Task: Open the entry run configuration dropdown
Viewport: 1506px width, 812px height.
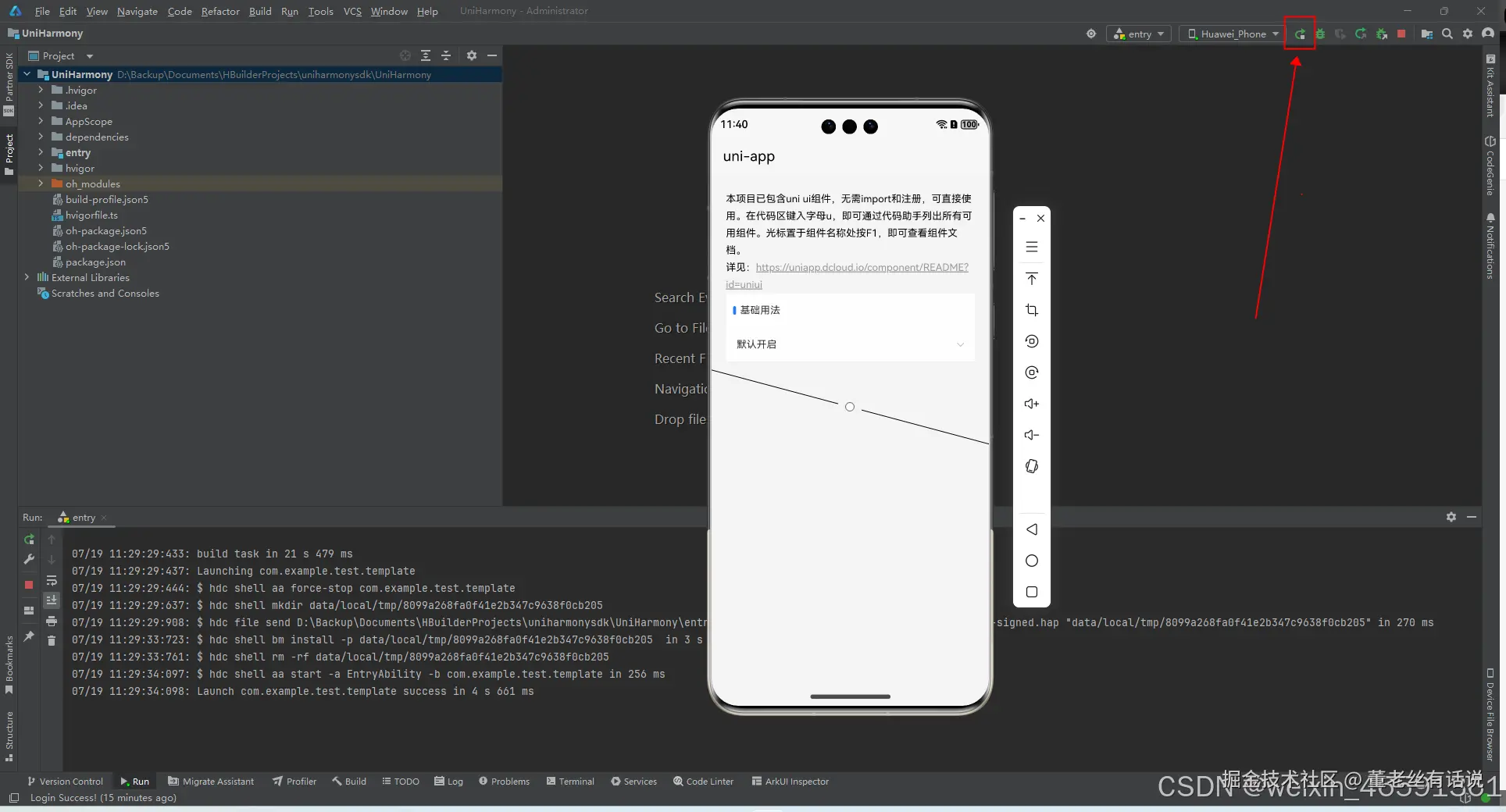Action: pos(1139,34)
